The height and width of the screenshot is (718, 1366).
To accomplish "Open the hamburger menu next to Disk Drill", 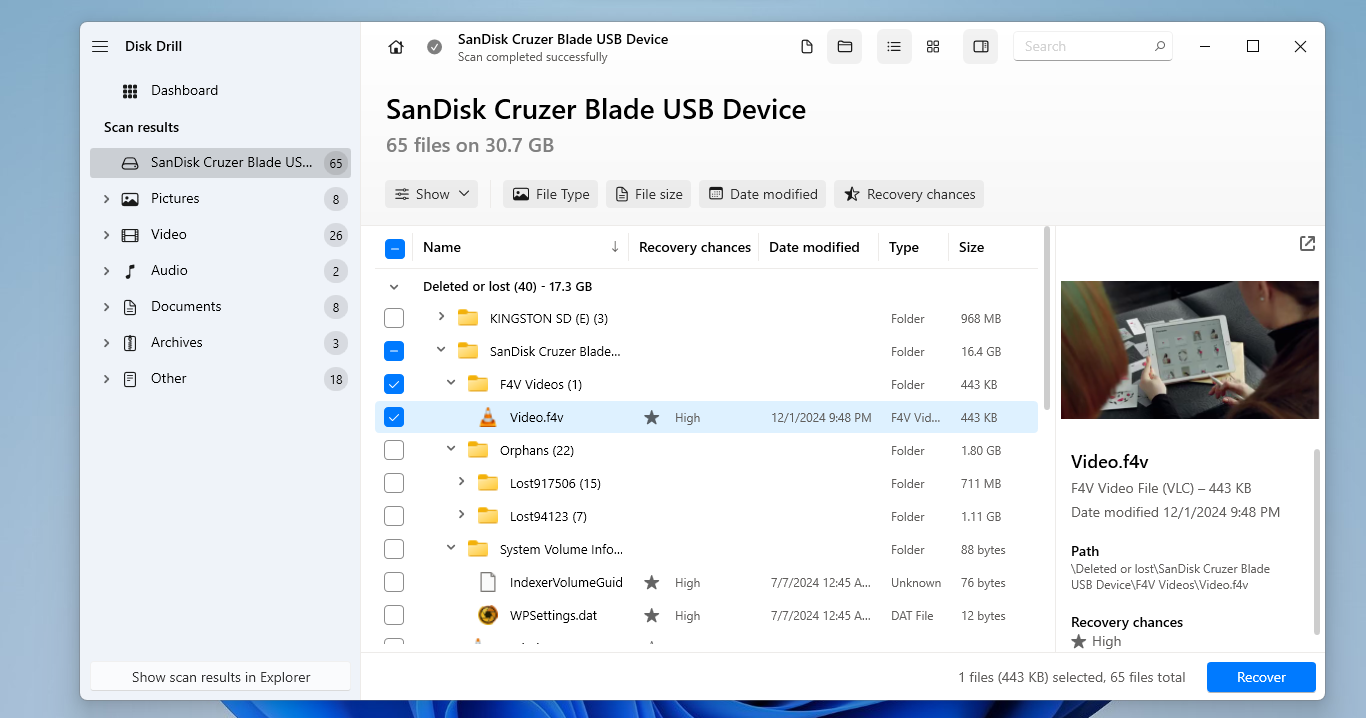I will (100, 47).
